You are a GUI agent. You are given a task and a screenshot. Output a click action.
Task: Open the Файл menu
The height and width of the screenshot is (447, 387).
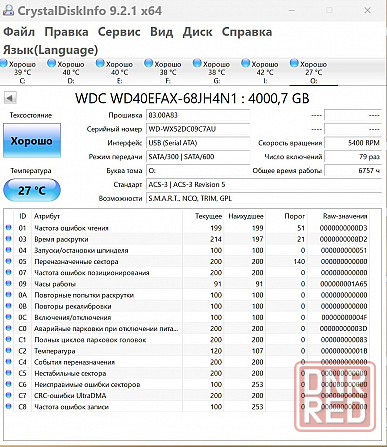pyautogui.click(x=19, y=32)
